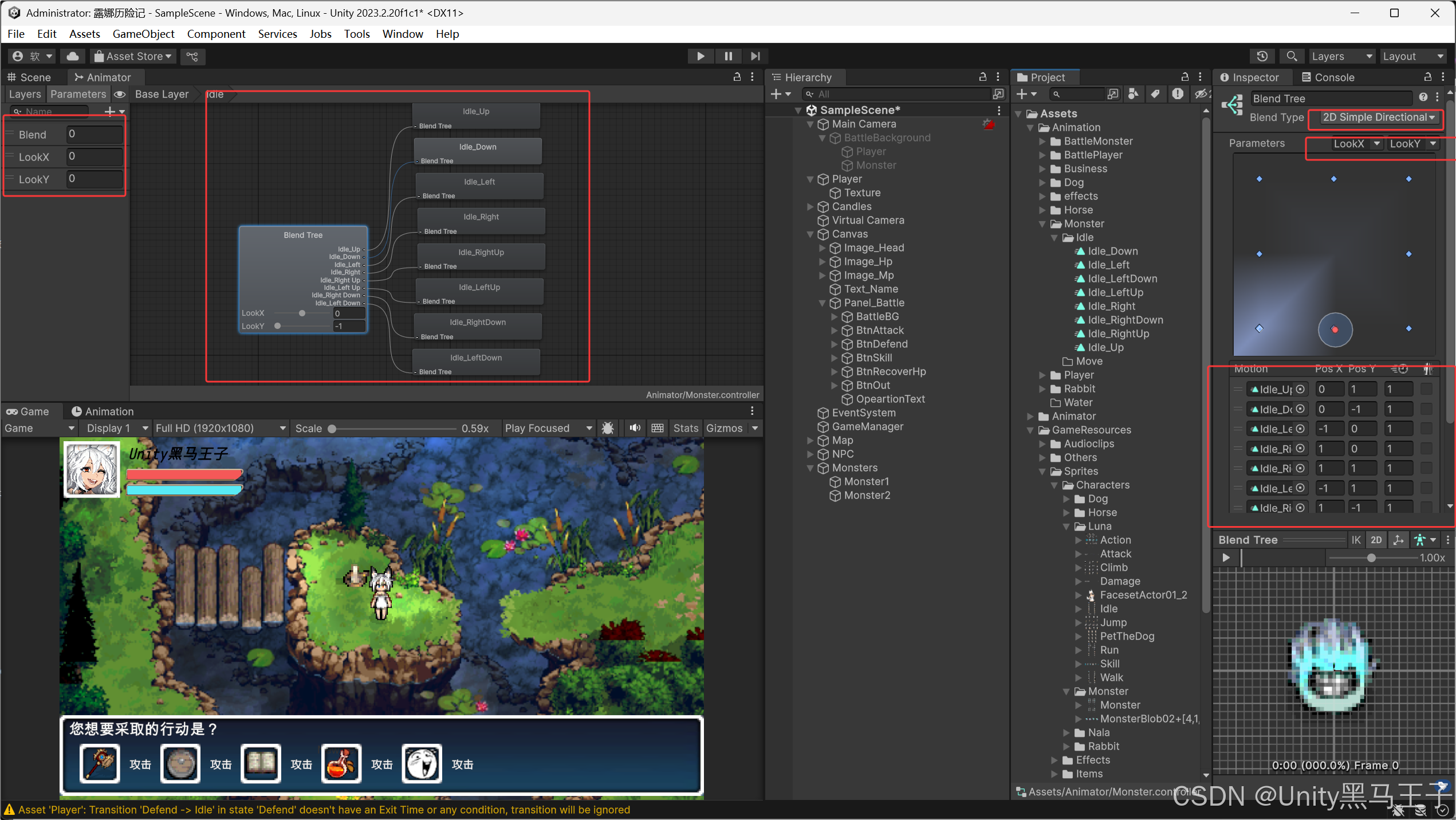Toggle the Animator eye visibility icon
The image size is (1456, 820).
[x=120, y=94]
